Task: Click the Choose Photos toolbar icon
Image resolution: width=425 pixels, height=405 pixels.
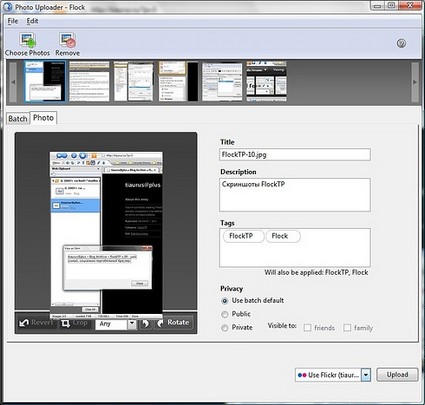Action: pos(27,40)
